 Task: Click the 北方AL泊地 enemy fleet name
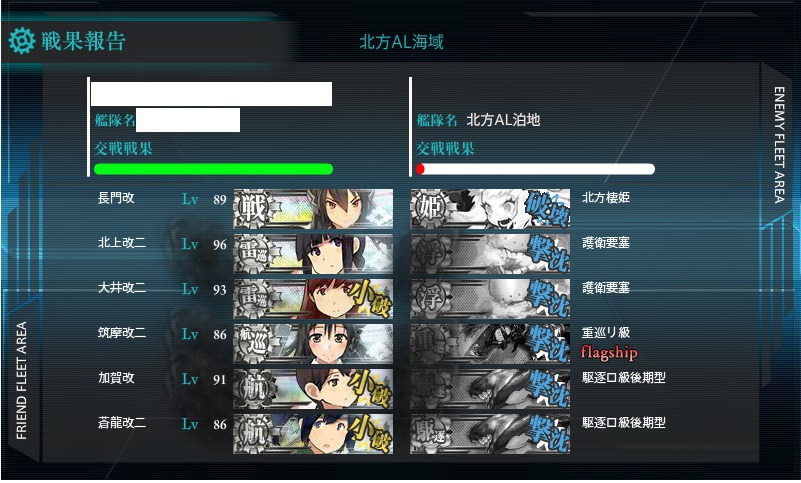503,120
